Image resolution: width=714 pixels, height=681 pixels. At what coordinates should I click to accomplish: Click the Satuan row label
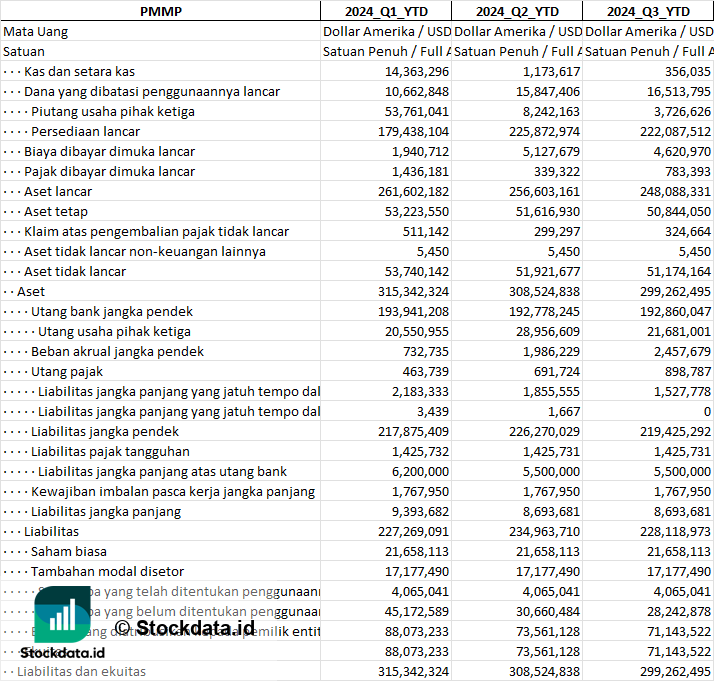(24, 51)
